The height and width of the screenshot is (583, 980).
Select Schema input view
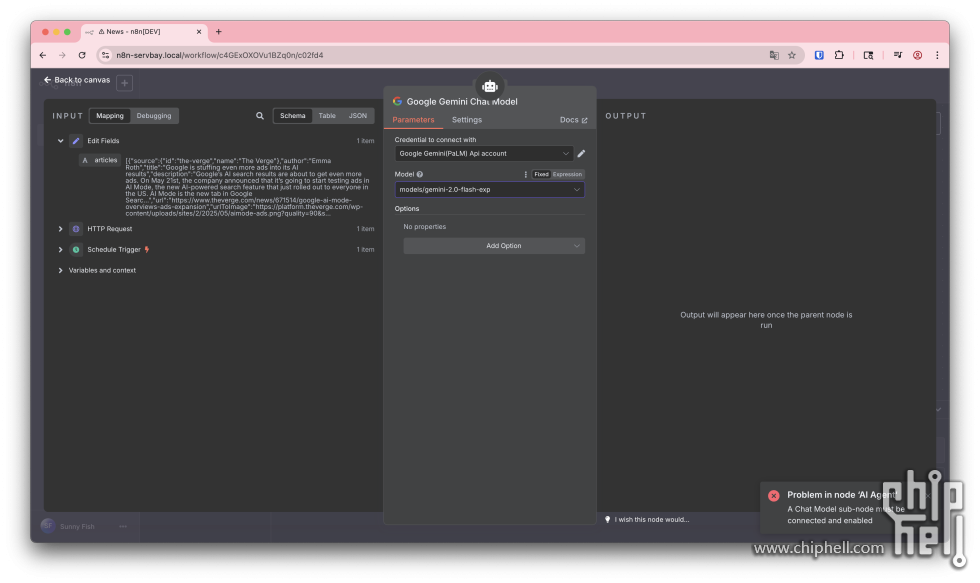pyautogui.click(x=292, y=116)
